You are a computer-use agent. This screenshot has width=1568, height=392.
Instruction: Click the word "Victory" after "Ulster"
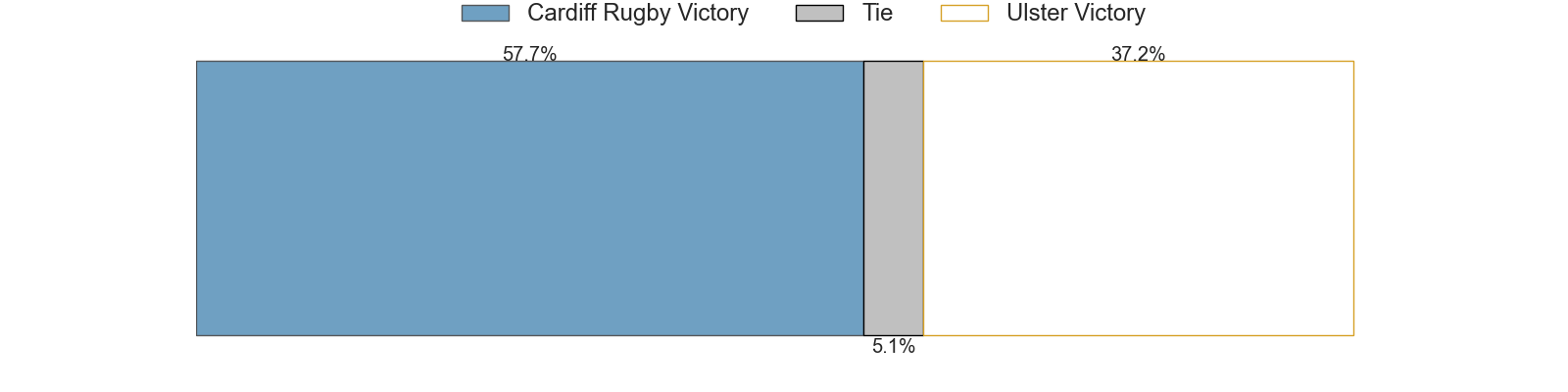[1109, 13]
